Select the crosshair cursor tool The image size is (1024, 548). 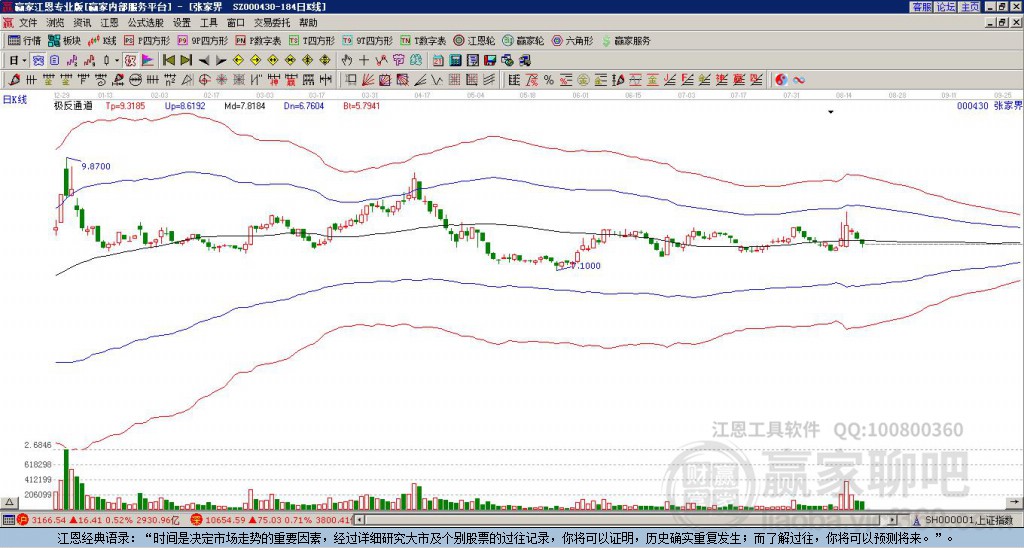tap(364, 61)
